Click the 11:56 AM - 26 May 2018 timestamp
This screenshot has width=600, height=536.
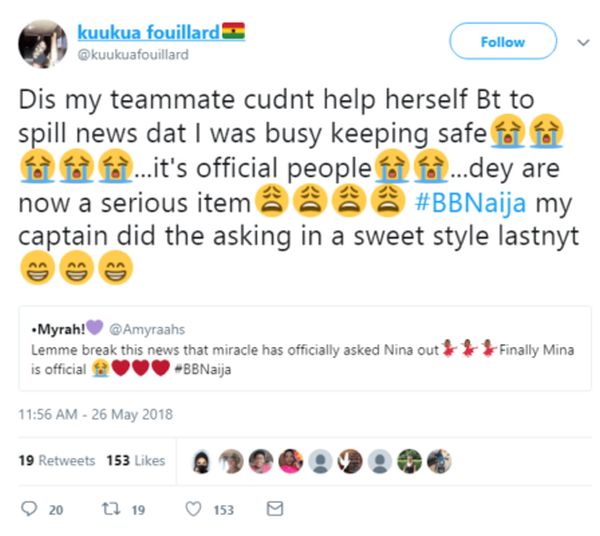[x=96, y=414]
